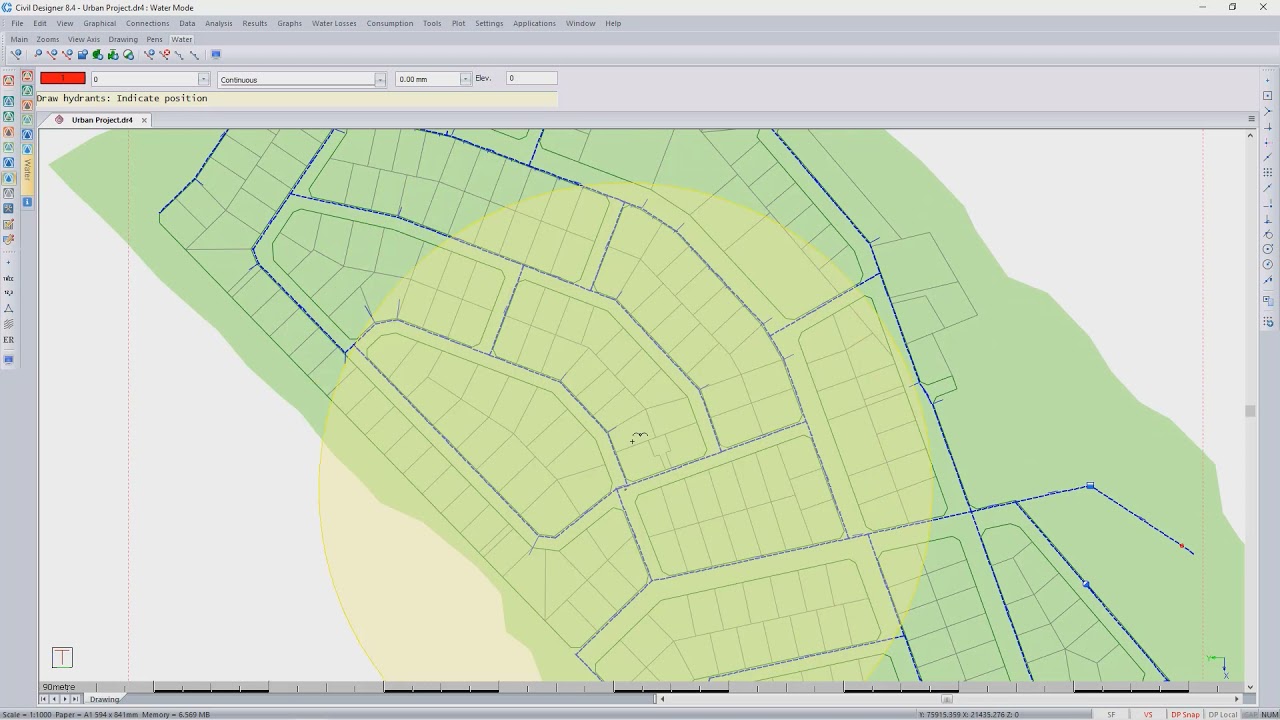Screen dimensions: 1280x720
Task: Switch to the Main toolbar tab
Action: (x=19, y=39)
